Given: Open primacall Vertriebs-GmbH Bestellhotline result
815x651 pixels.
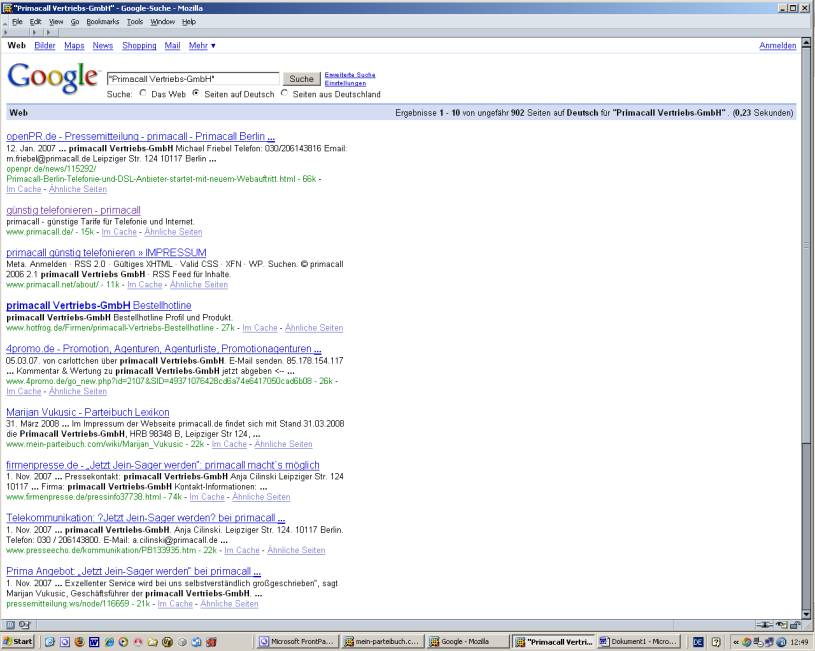Looking at the screenshot, I should pyautogui.click(x=99, y=305).
